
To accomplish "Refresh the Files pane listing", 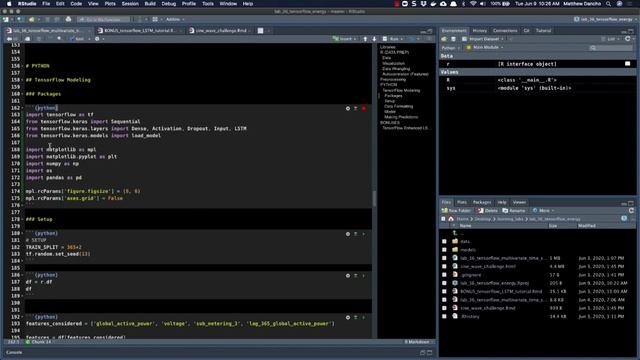I will point(631,211).
